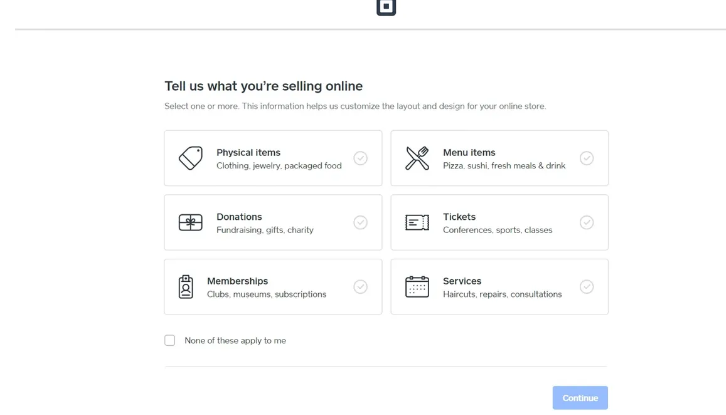The height and width of the screenshot is (415, 726).
Task: Toggle the Menu items checkmark circle
Action: tap(587, 158)
